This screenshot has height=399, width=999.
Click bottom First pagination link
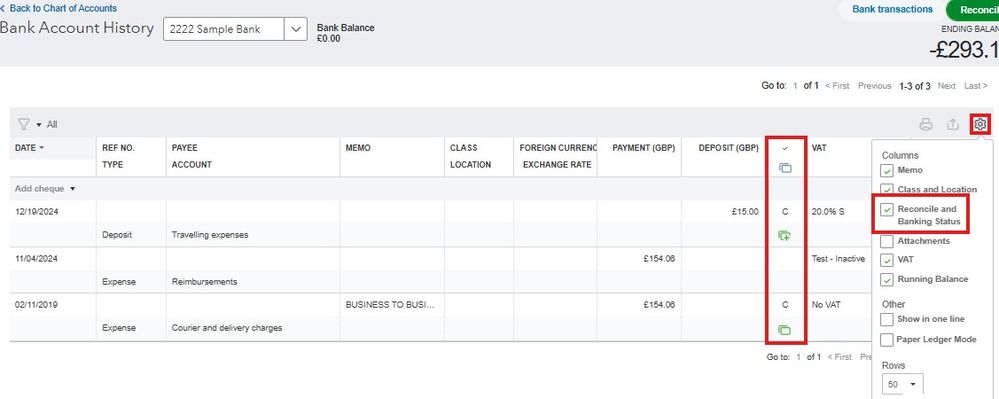pyautogui.click(x=840, y=357)
